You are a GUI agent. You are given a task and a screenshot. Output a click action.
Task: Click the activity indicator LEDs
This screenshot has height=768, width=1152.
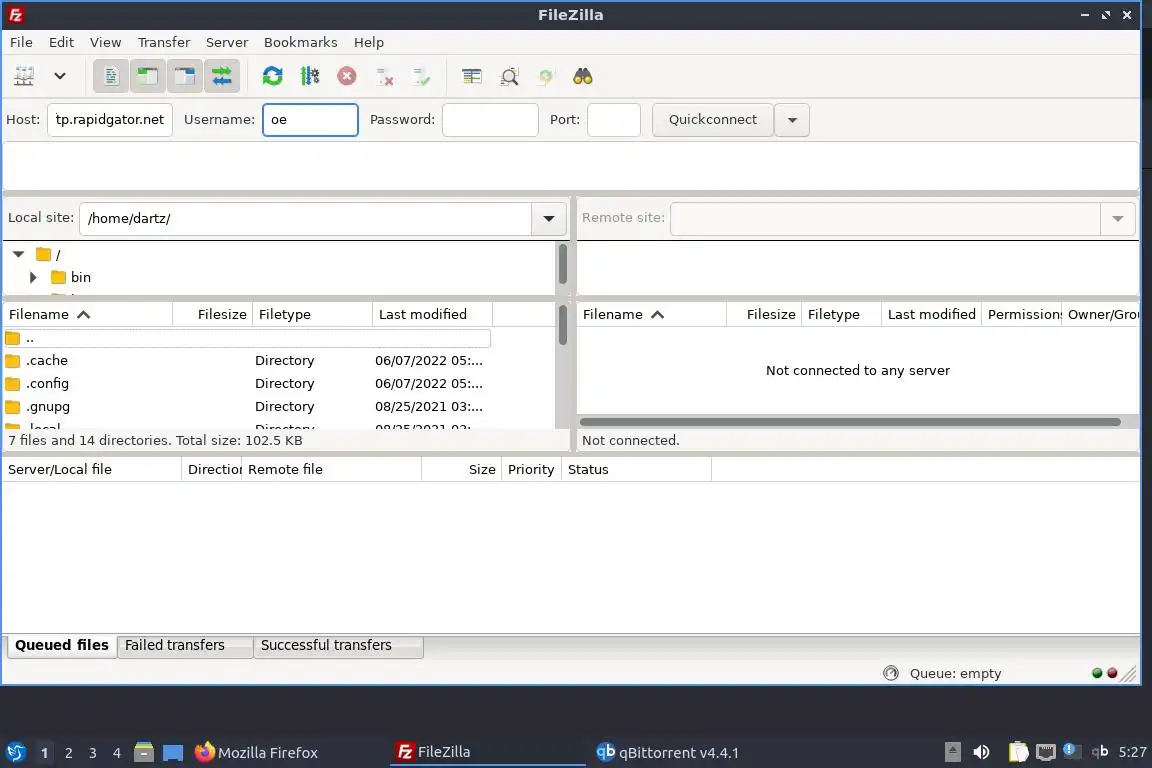pos(1104,673)
